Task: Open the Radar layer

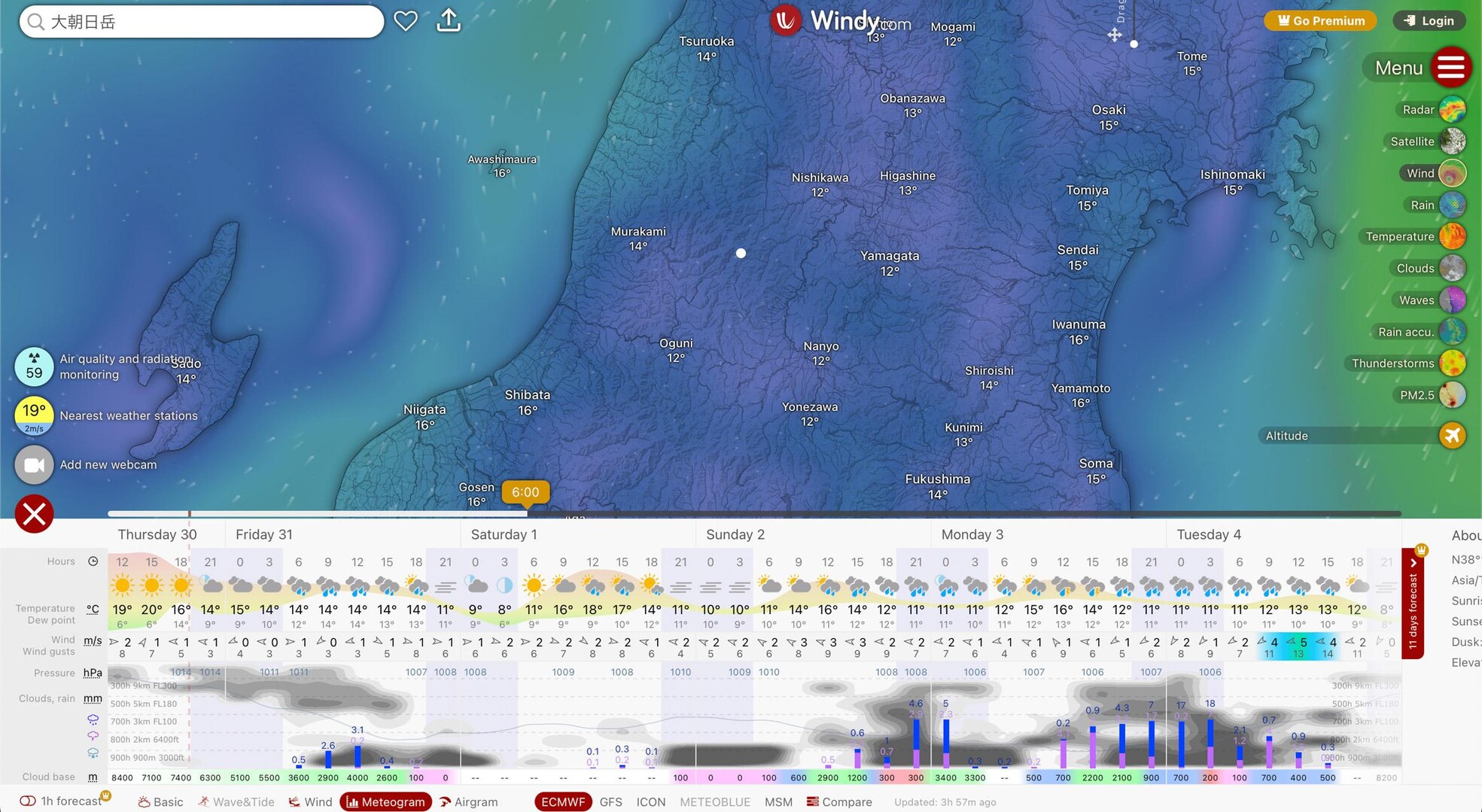Action: pyautogui.click(x=1452, y=110)
